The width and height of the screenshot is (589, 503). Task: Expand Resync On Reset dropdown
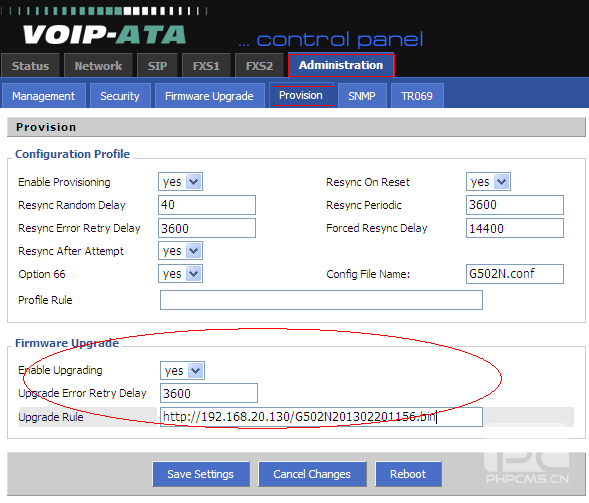pos(488,182)
